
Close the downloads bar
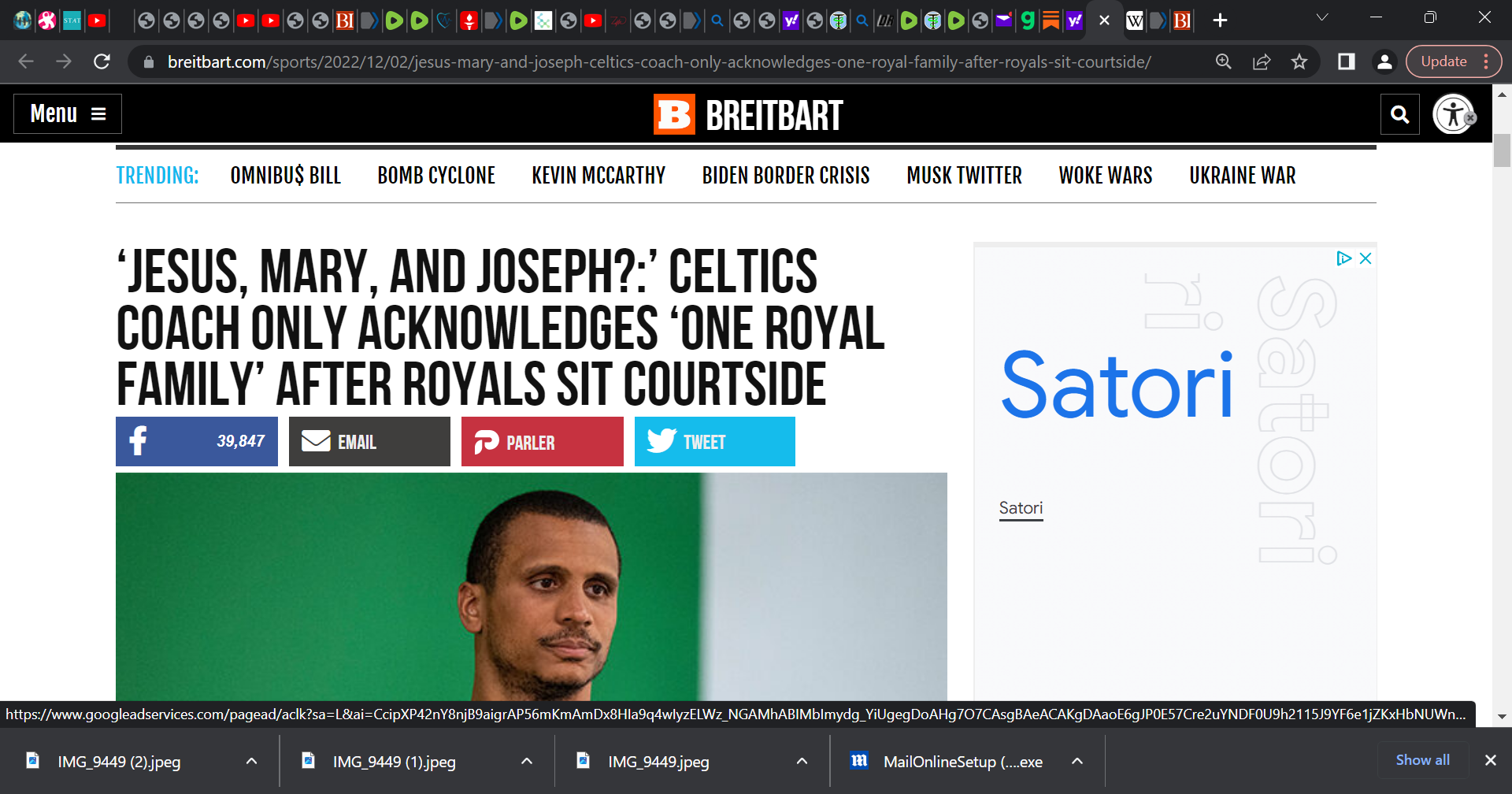1490,760
